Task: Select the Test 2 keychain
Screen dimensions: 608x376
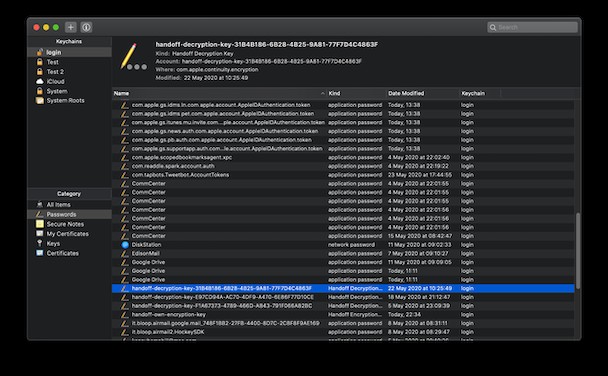Action: (x=70, y=72)
